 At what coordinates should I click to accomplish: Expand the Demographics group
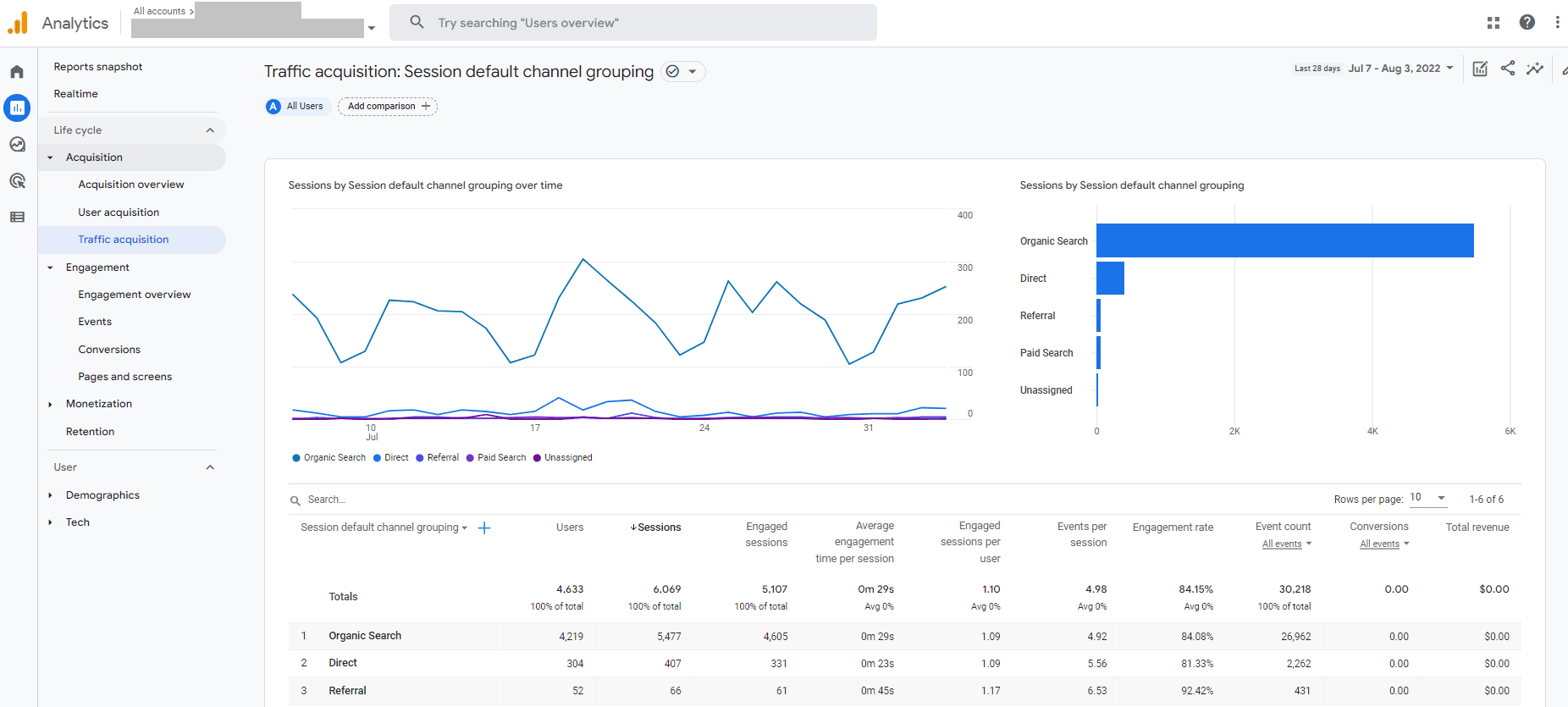coord(50,495)
